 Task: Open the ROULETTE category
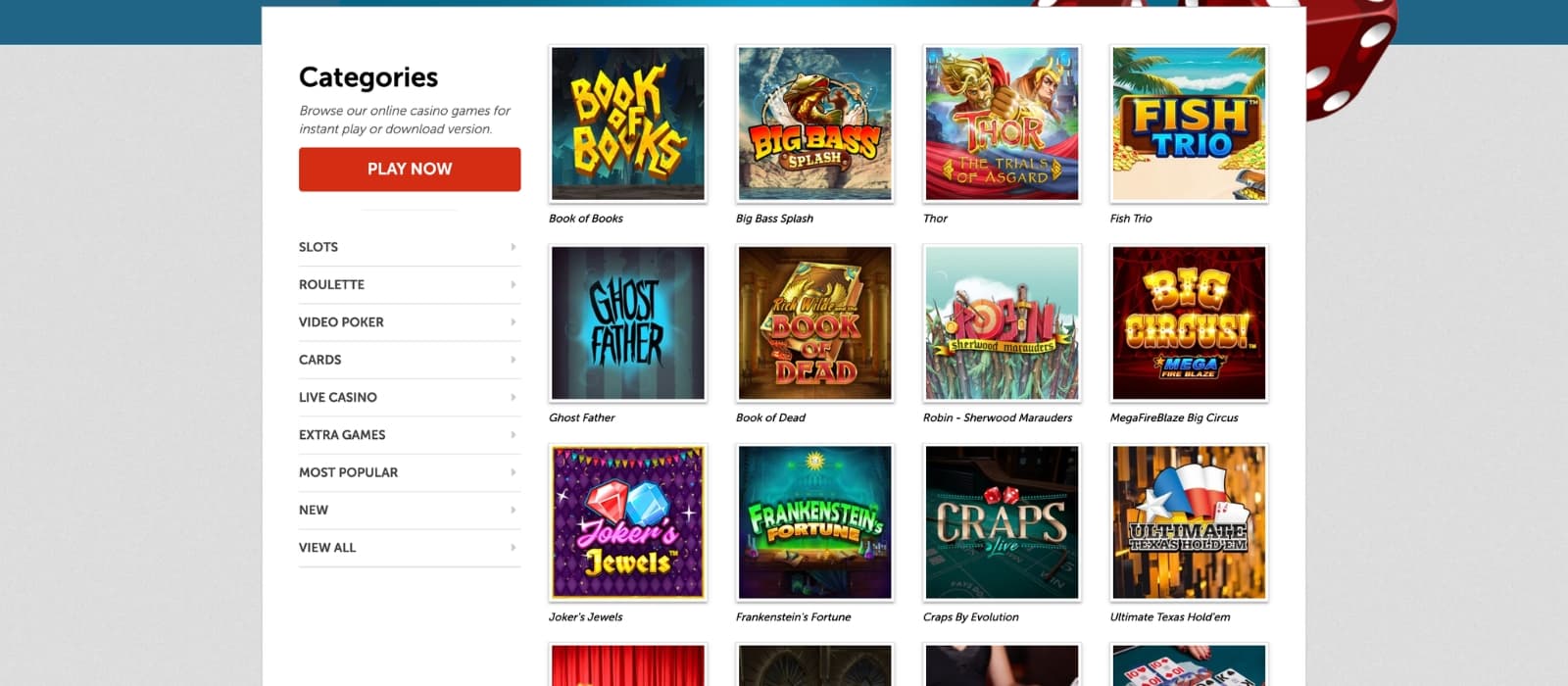[410, 284]
